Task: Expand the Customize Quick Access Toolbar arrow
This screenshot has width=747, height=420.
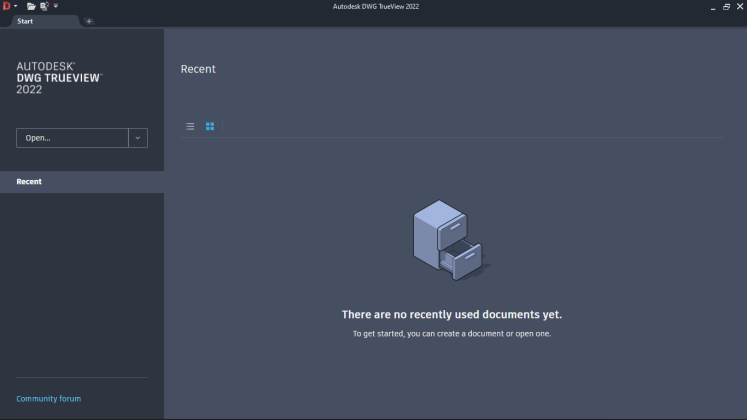Action: pos(56,6)
